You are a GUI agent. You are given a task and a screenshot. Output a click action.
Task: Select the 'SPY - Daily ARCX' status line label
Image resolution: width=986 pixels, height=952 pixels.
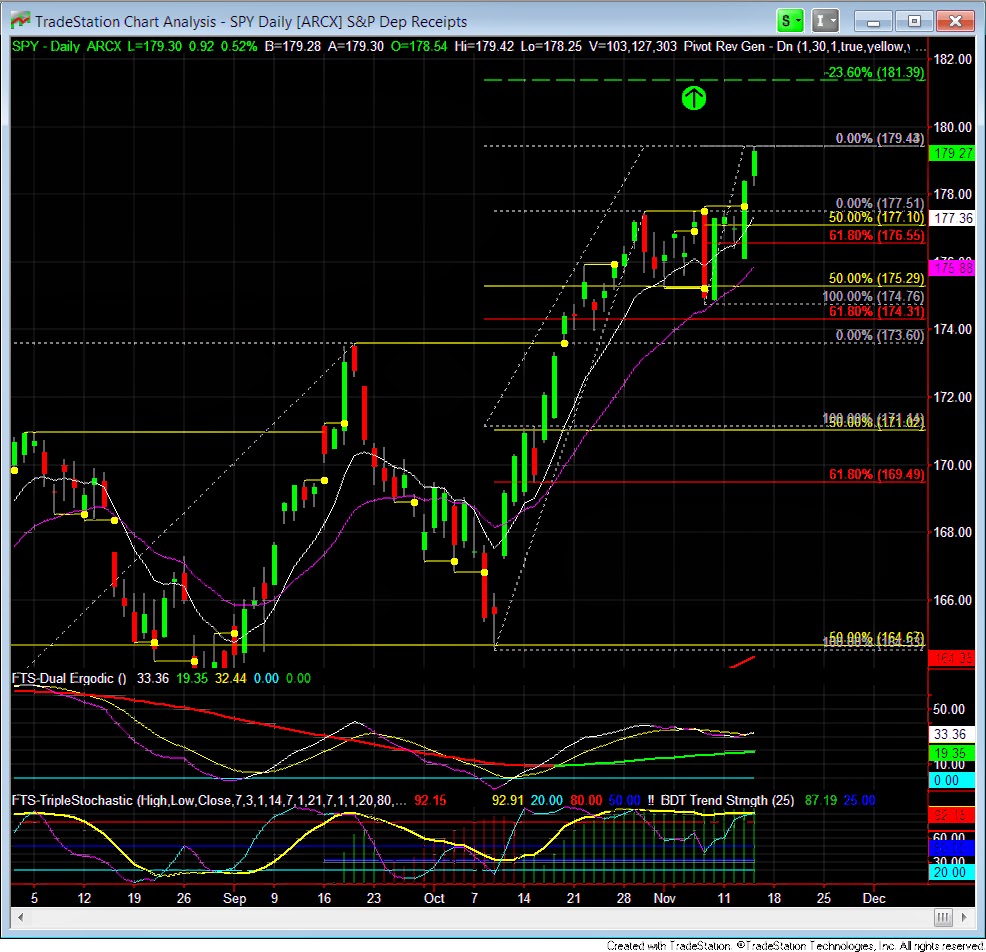point(67,47)
